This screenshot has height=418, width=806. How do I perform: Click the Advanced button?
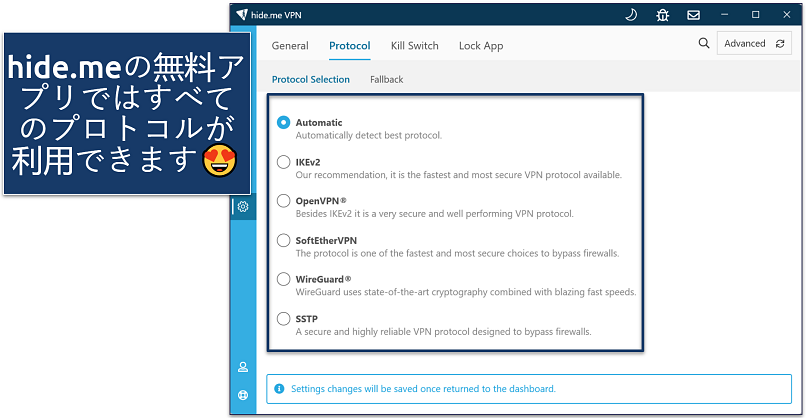[x=754, y=44]
